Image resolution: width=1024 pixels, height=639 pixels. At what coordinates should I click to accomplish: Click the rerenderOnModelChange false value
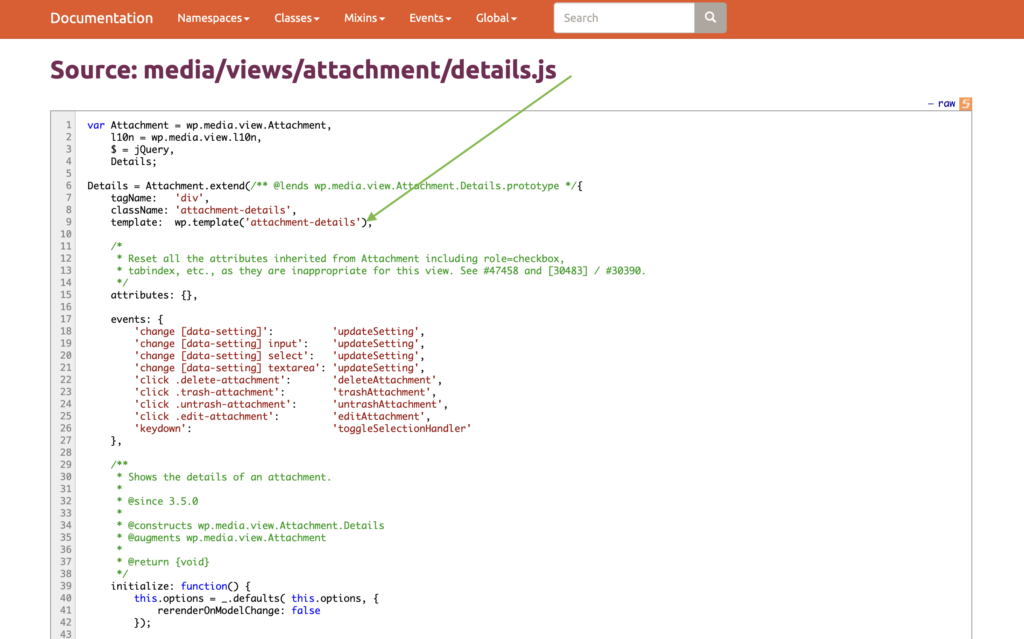[x=306, y=610]
